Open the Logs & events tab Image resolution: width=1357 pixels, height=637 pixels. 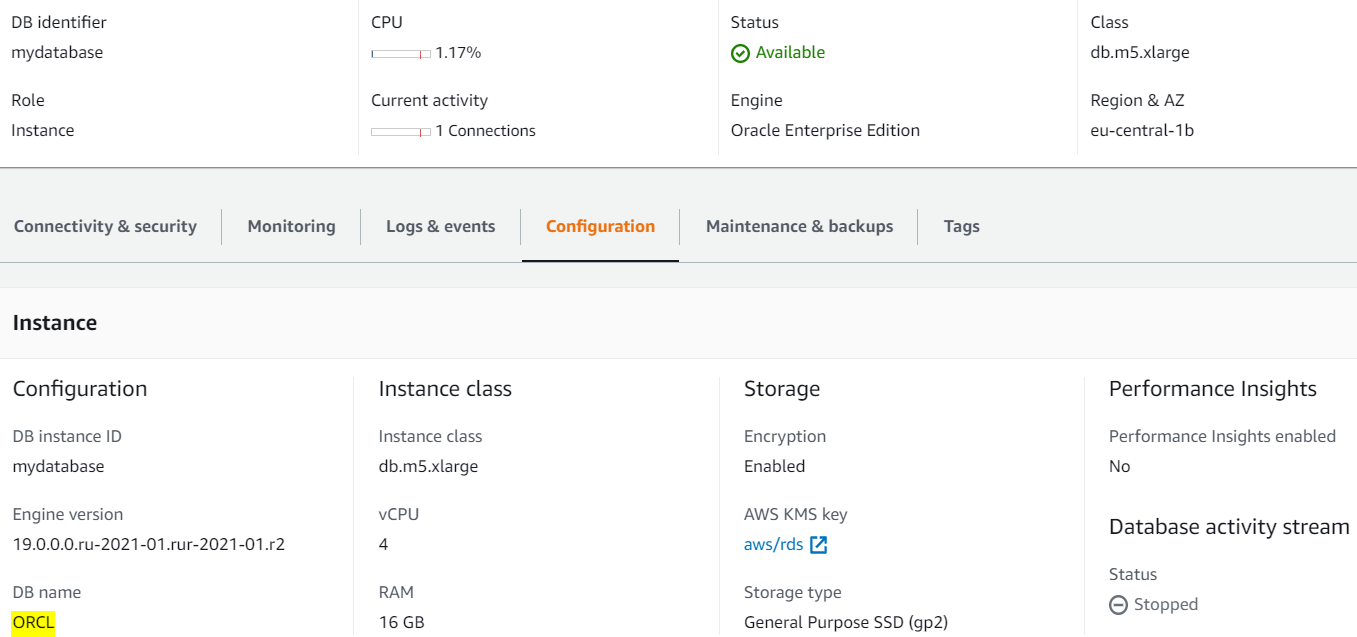440,226
